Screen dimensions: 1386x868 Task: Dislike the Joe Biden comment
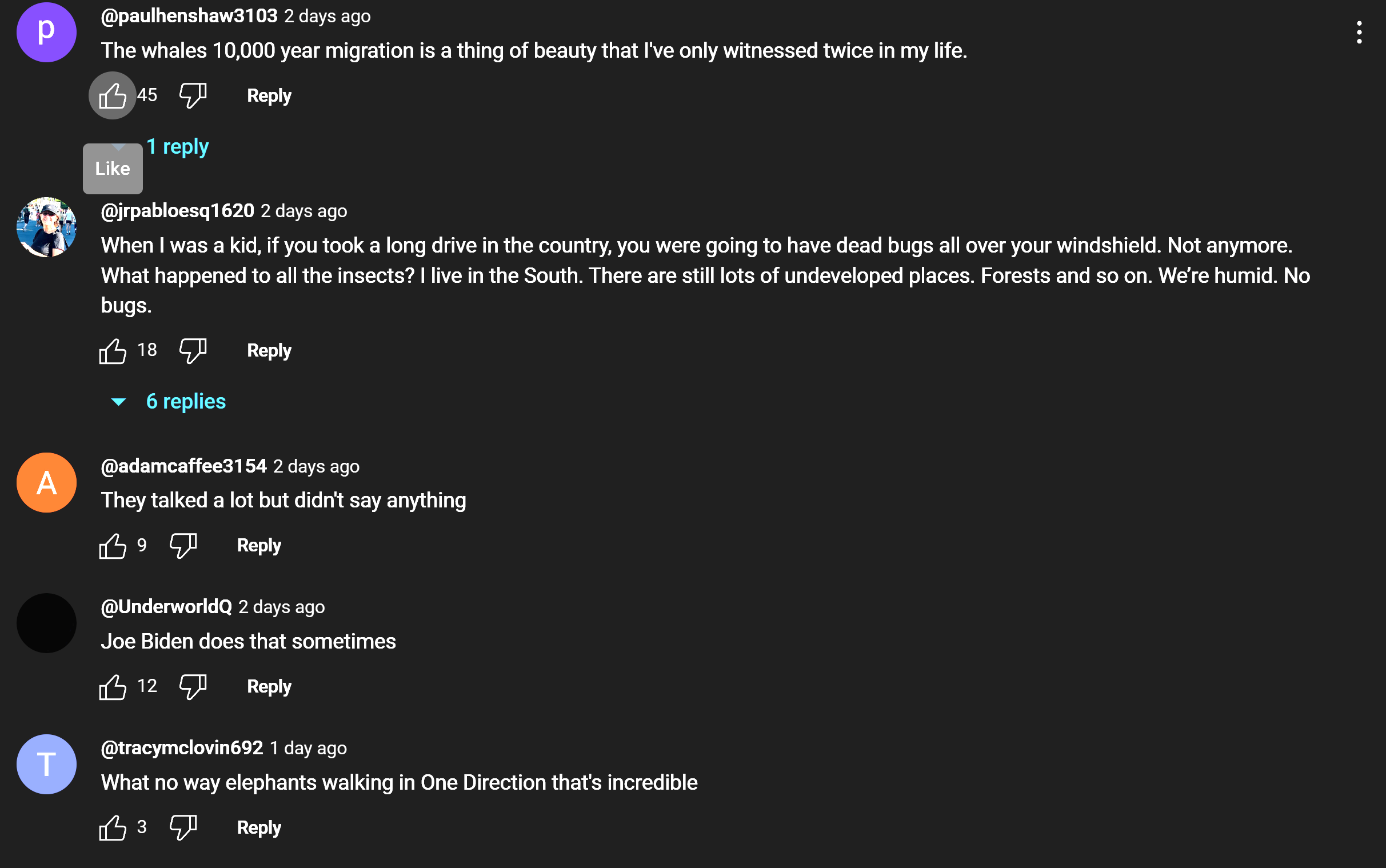pyautogui.click(x=193, y=686)
